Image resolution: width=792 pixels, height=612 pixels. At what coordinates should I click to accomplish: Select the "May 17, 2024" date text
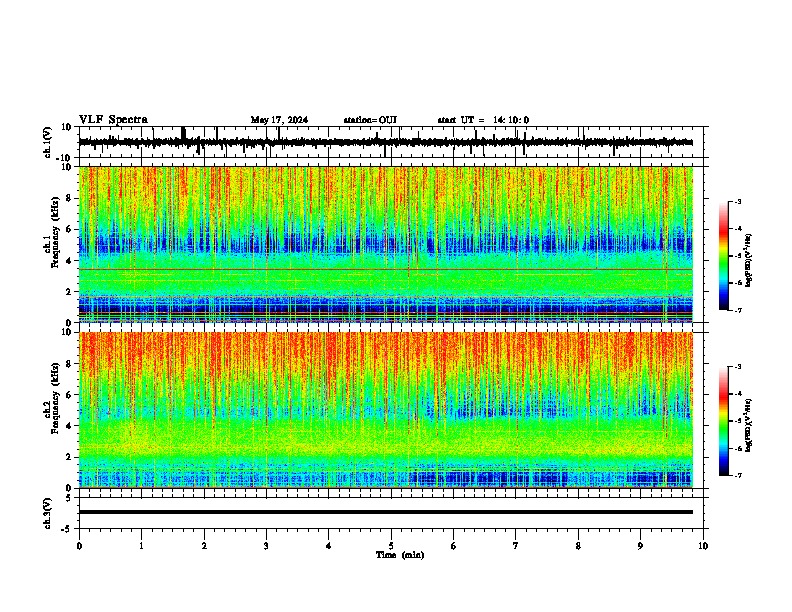click(279, 120)
